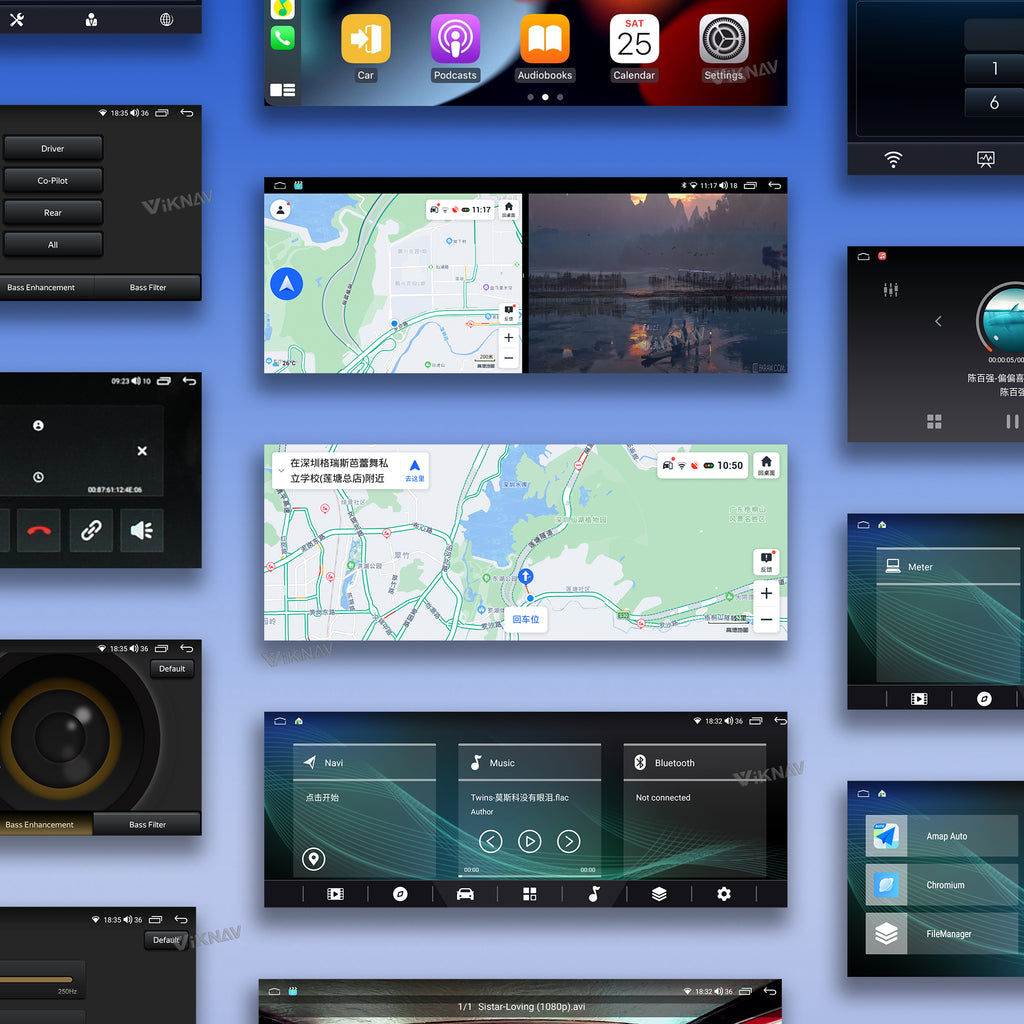This screenshot has width=1024, height=1024.
Task: Click the 回车位 recenter button on map
Action: (x=526, y=619)
